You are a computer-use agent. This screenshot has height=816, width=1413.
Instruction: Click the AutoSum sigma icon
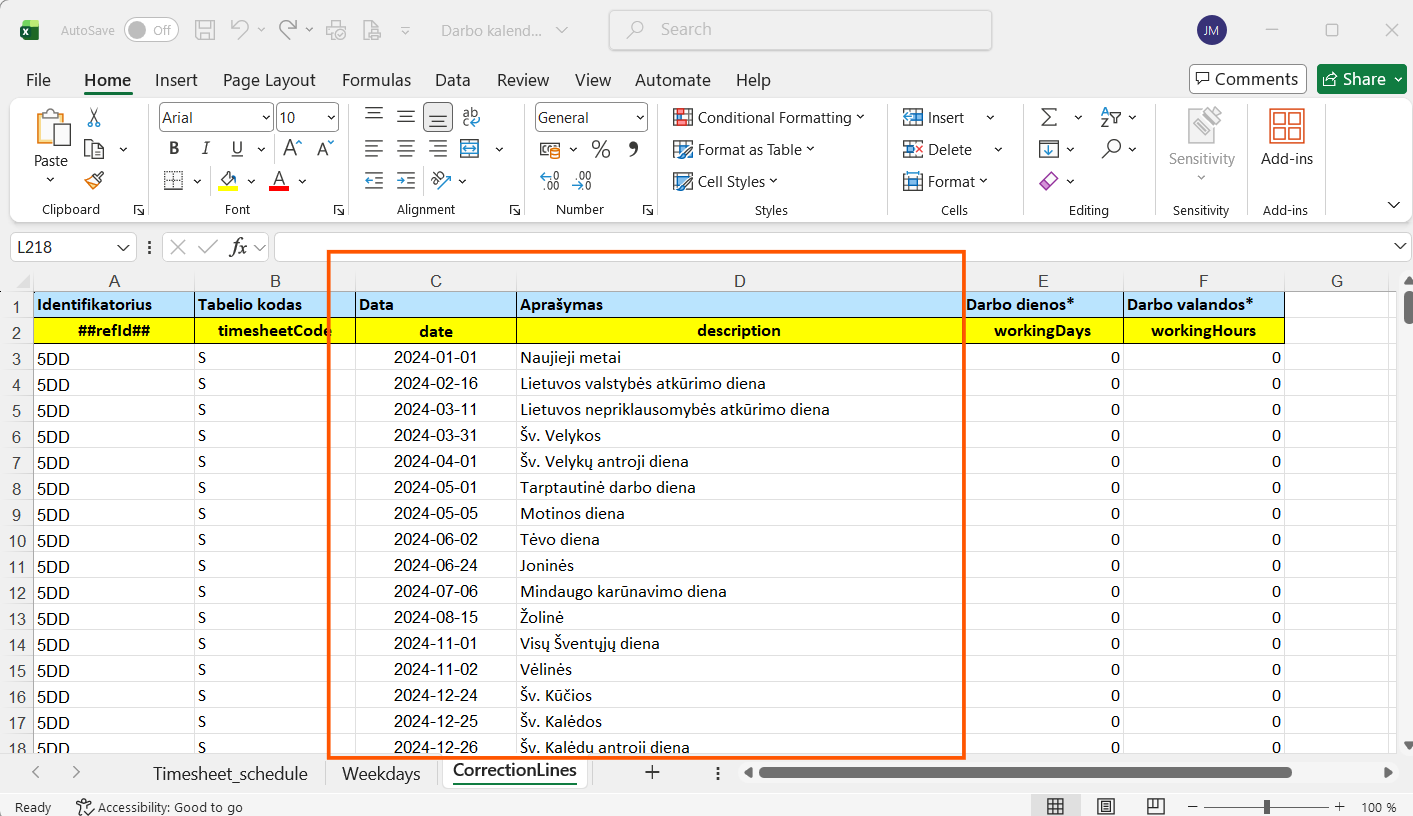coord(1049,118)
